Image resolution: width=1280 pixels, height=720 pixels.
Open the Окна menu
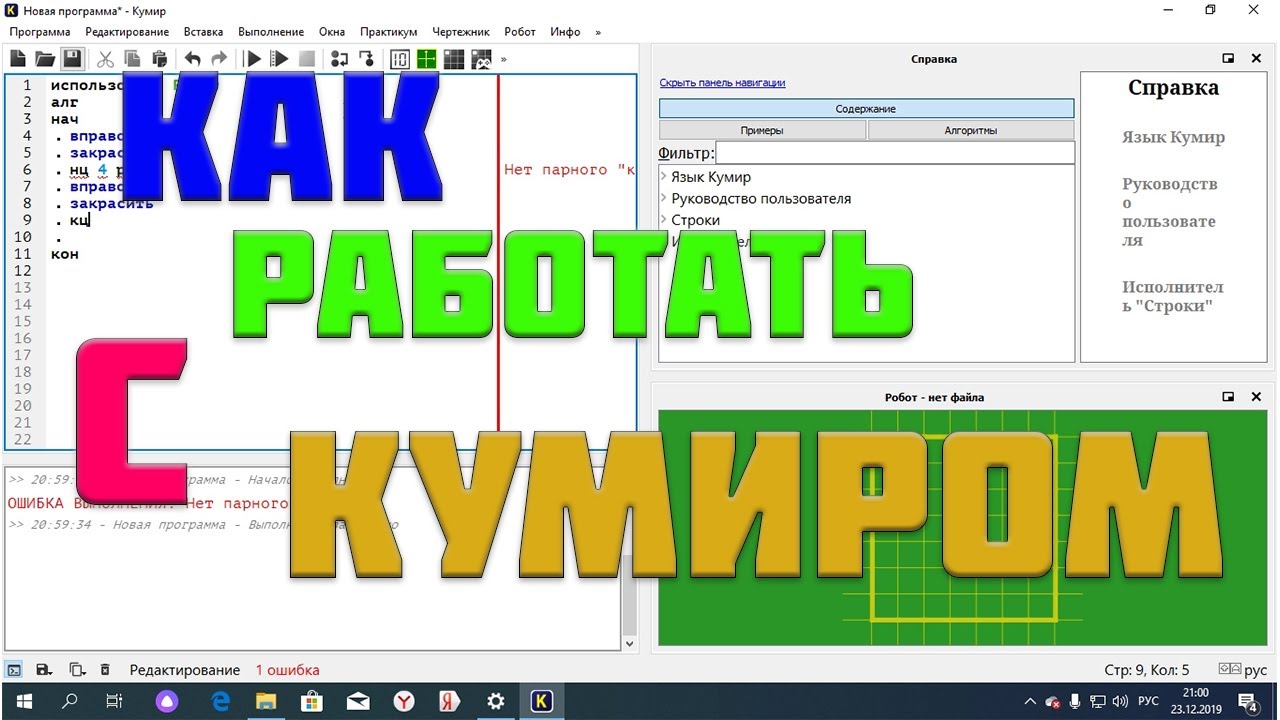pos(332,32)
